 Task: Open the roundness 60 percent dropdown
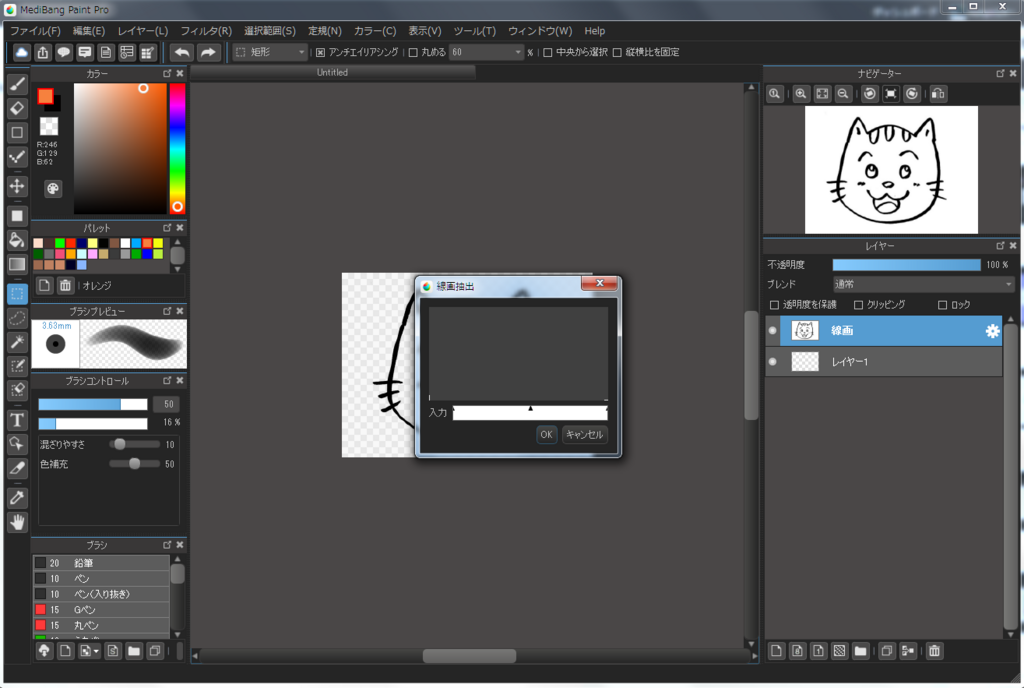coord(487,52)
